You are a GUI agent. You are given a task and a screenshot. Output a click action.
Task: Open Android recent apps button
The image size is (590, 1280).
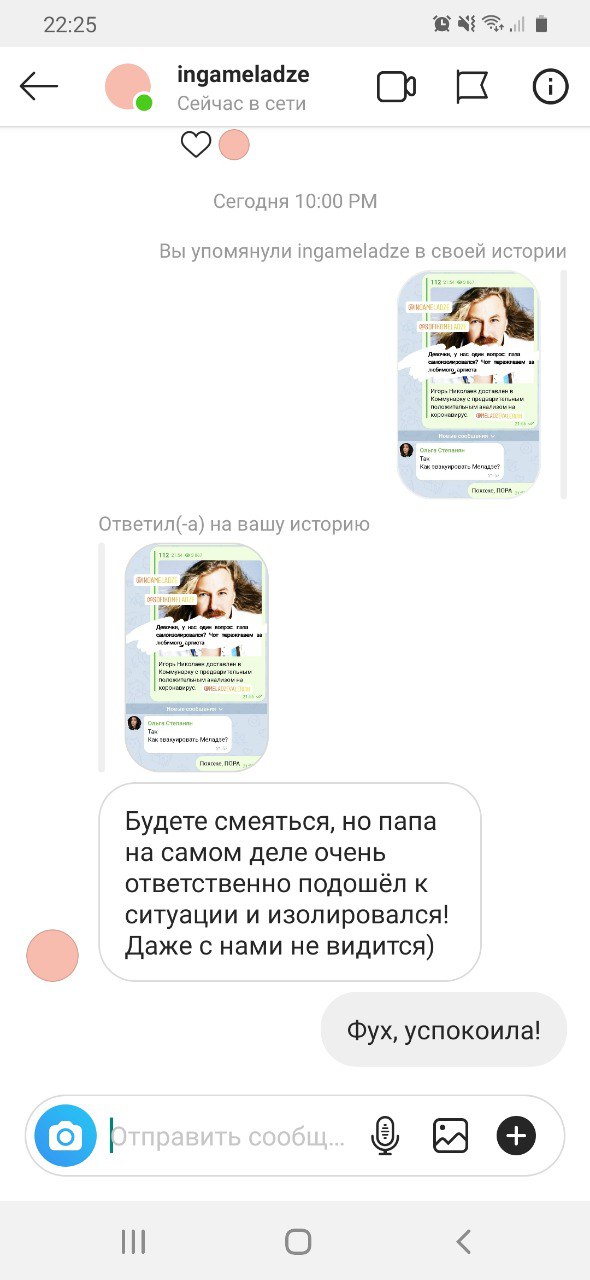pos(133,1241)
